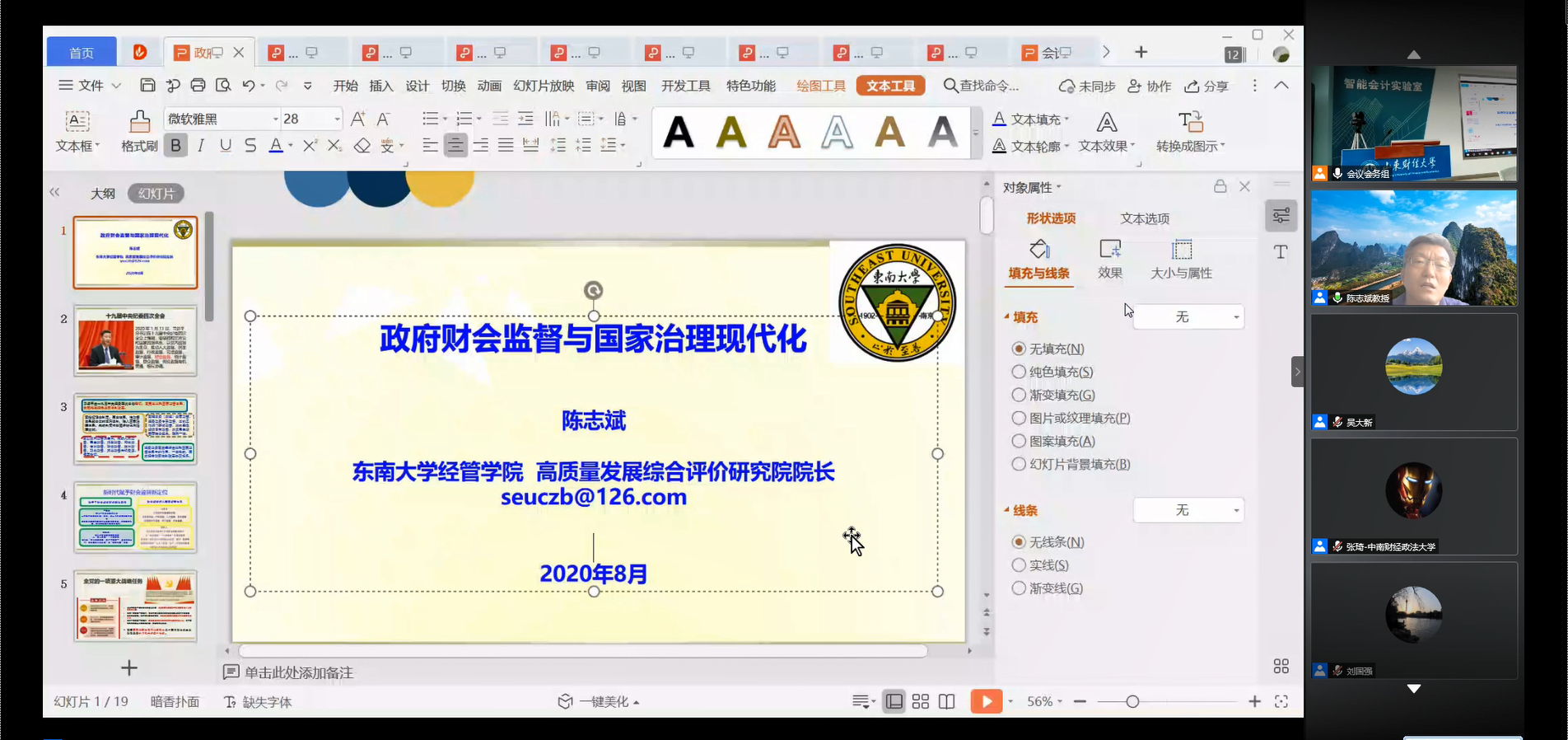This screenshot has height=740, width=1568.
Task: Open print preview from the quick toolbar
Action: 223,86
